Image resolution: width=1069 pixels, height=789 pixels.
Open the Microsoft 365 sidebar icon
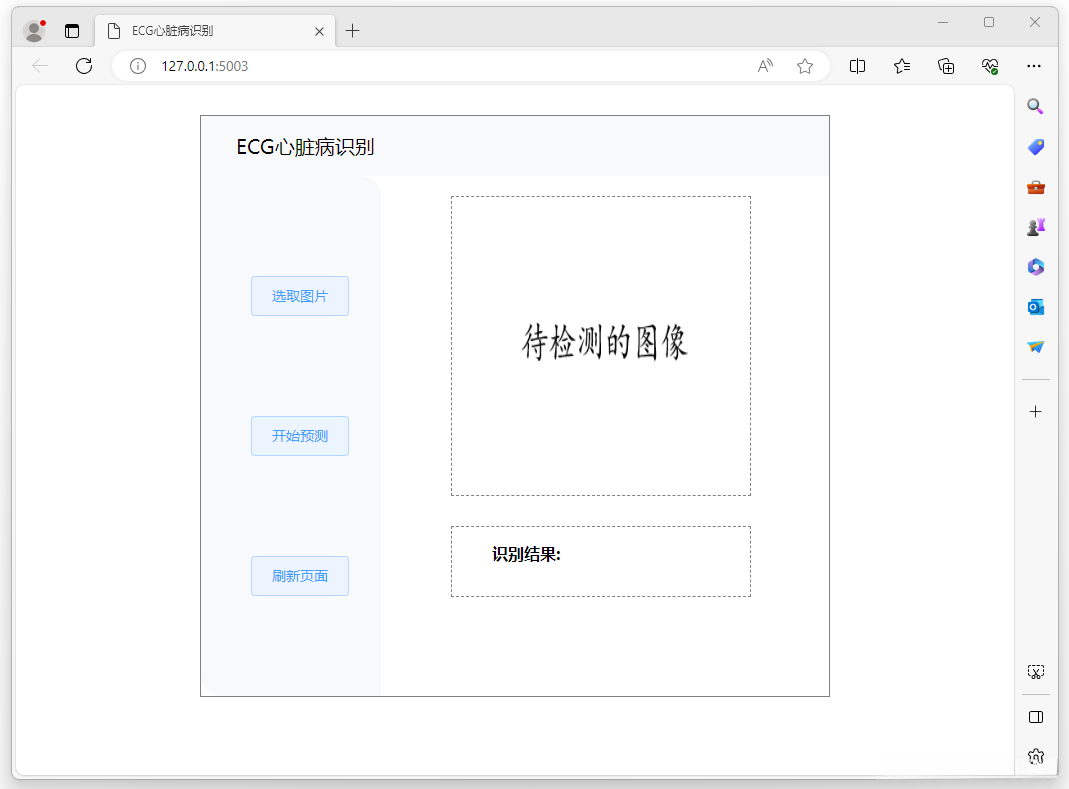pos(1035,267)
